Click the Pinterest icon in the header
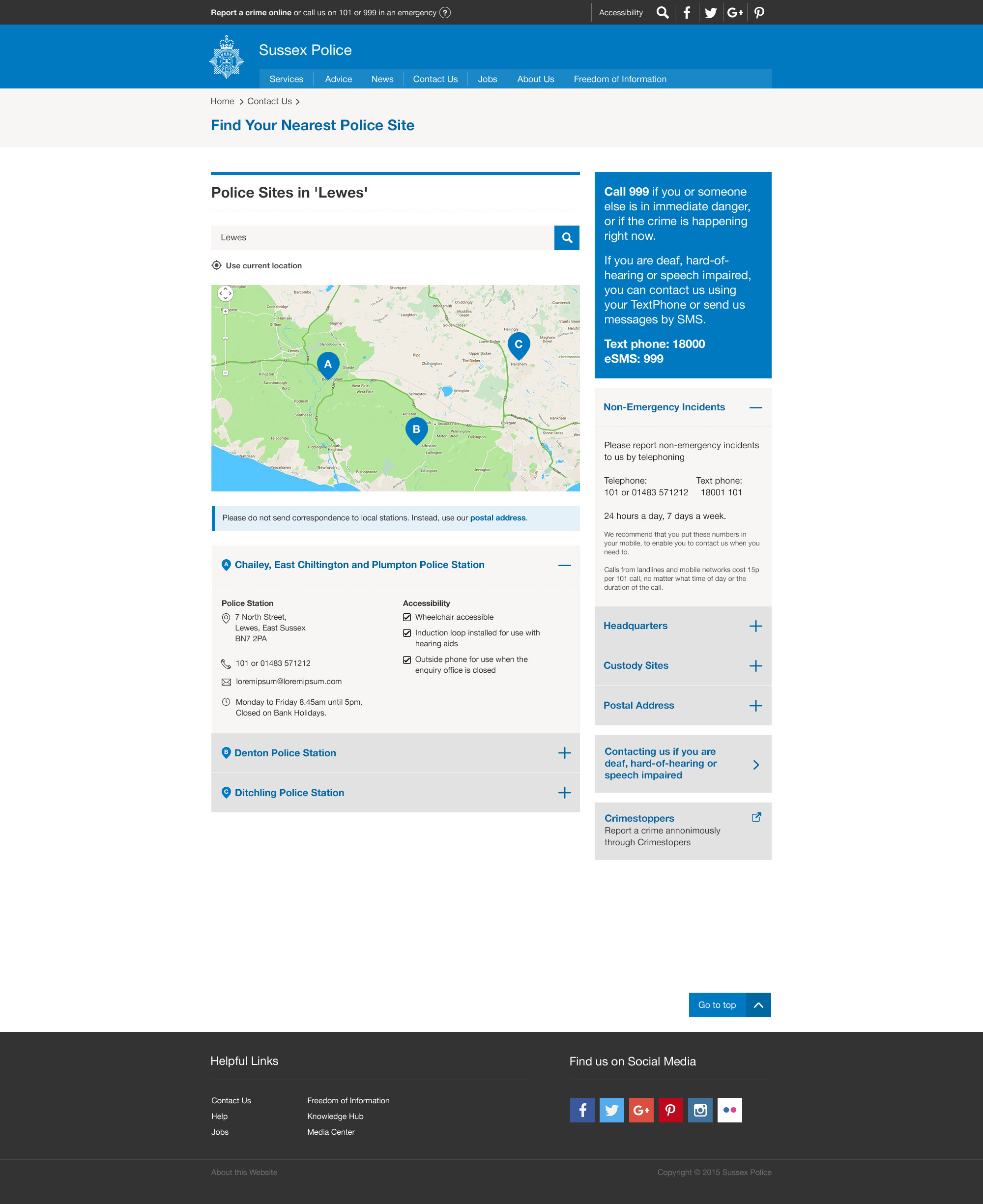 (759, 12)
